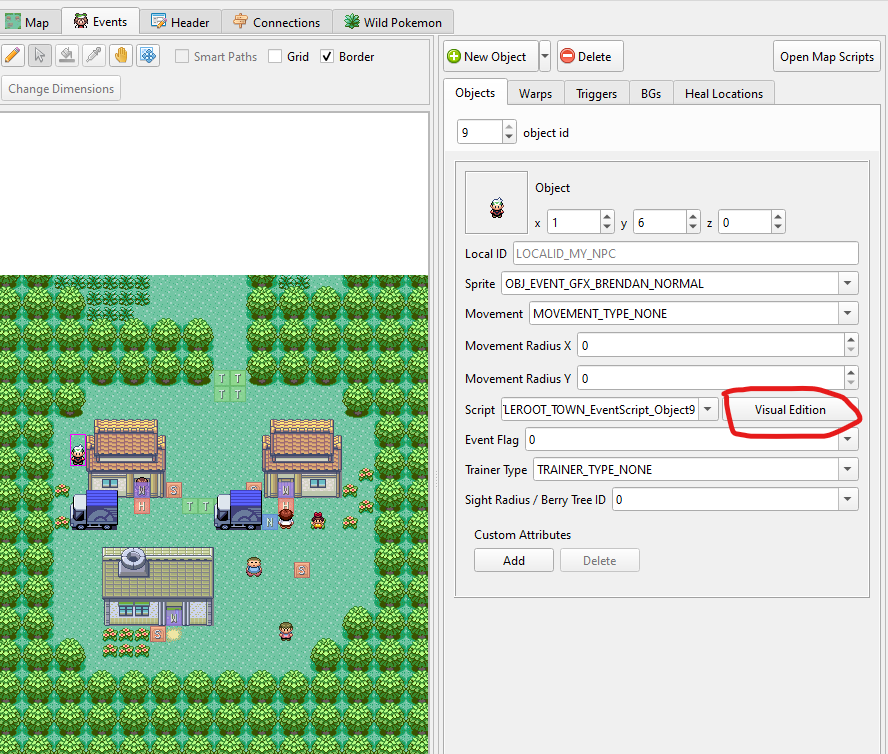
Task: Increase the object id spinner
Action: pyautogui.click(x=509, y=127)
